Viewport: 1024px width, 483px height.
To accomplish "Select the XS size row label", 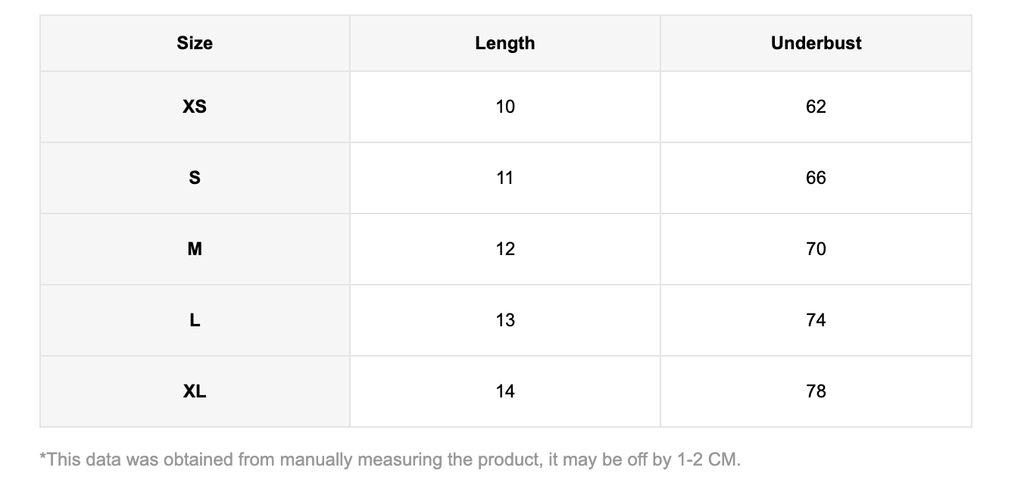I will [x=195, y=106].
